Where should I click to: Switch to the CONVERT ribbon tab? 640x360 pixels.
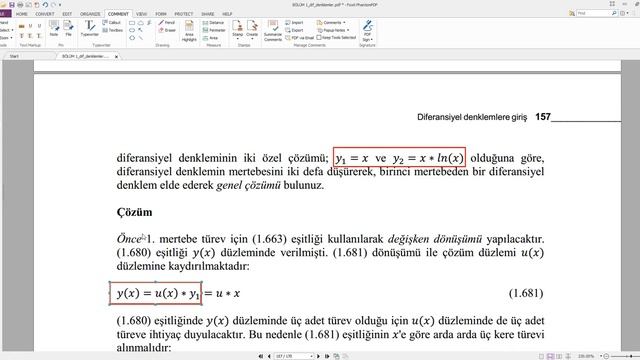tap(44, 14)
